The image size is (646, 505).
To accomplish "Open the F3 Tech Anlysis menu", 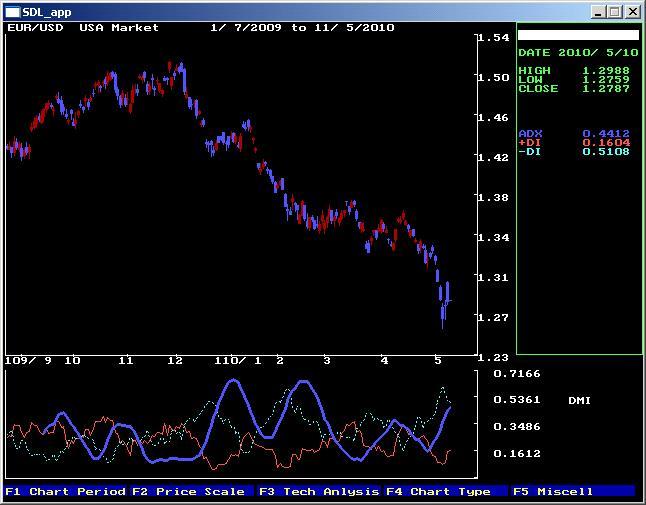I will point(319,491).
